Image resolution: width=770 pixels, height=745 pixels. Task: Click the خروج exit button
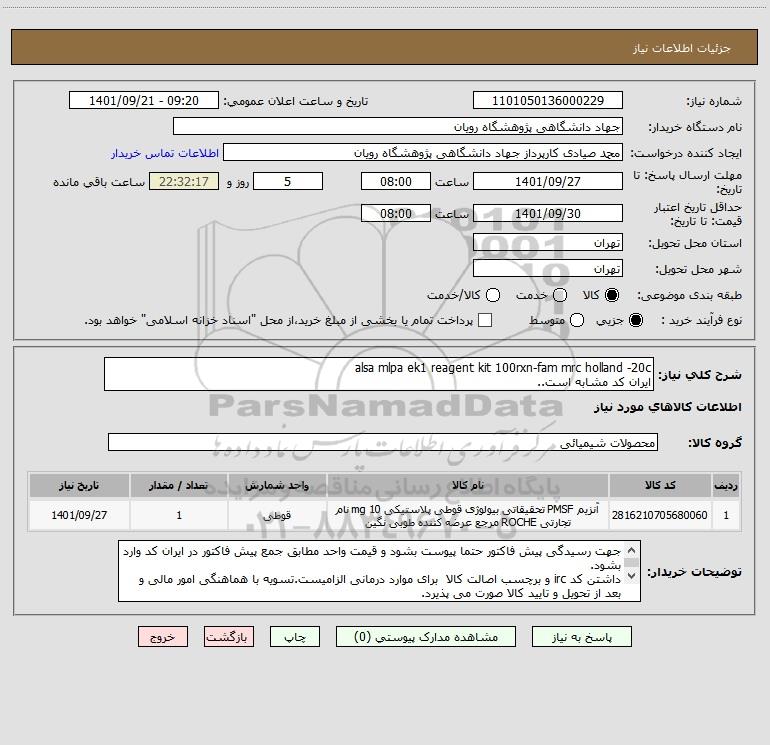[x=163, y=637]
